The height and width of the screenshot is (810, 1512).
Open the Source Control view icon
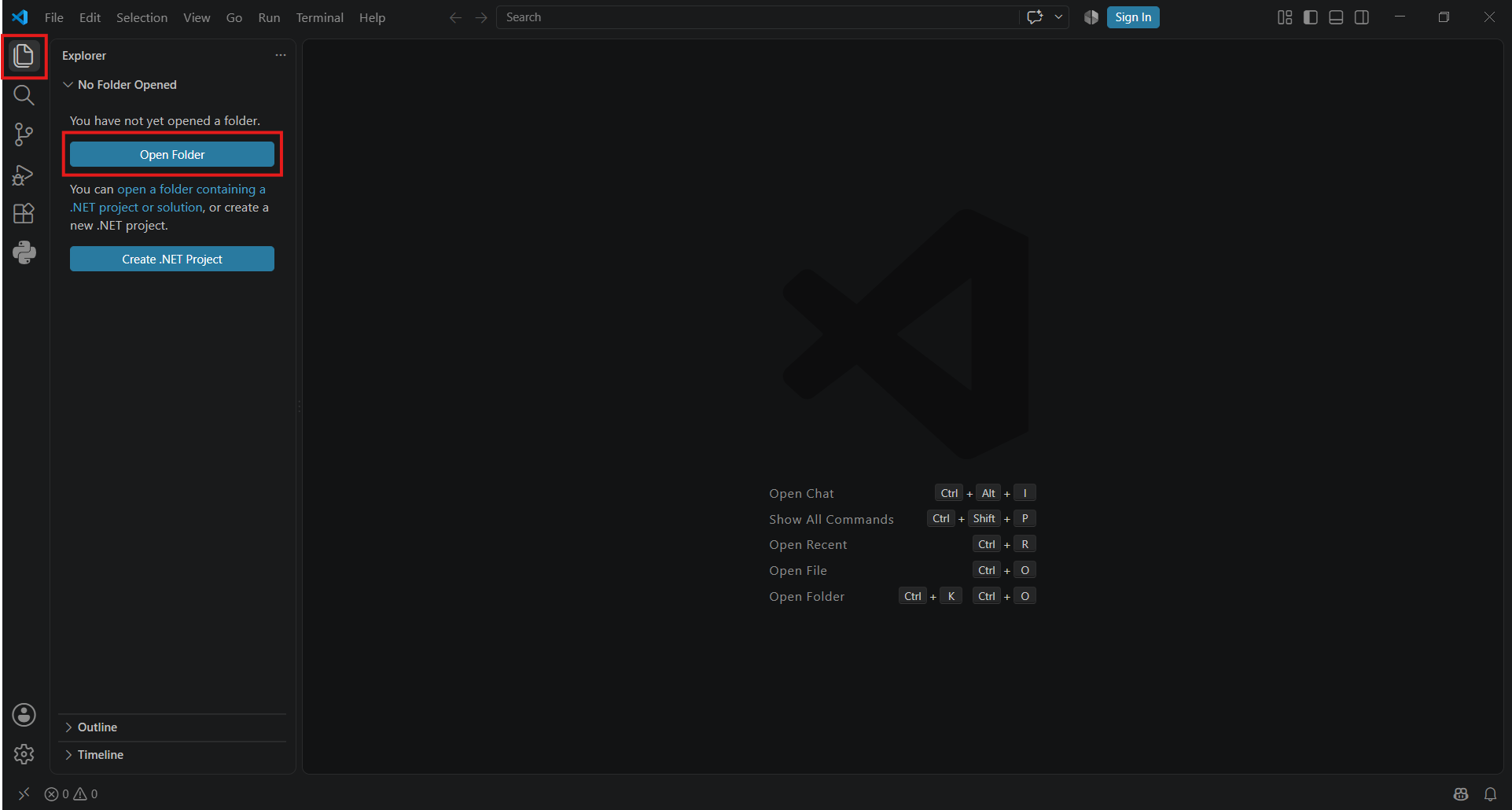24,134
